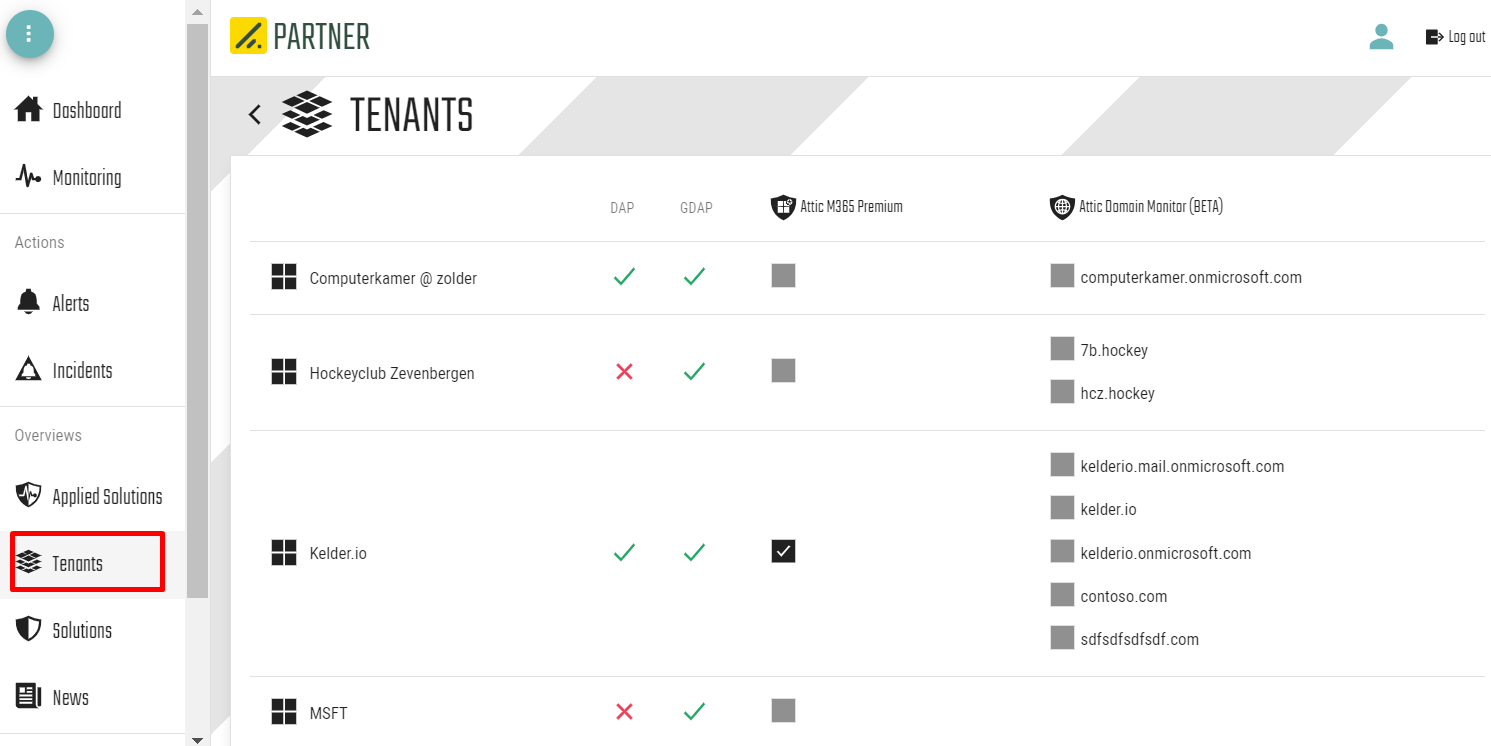Click the user profile avatar icon

pyautogui.click(x=1381, y=37)
